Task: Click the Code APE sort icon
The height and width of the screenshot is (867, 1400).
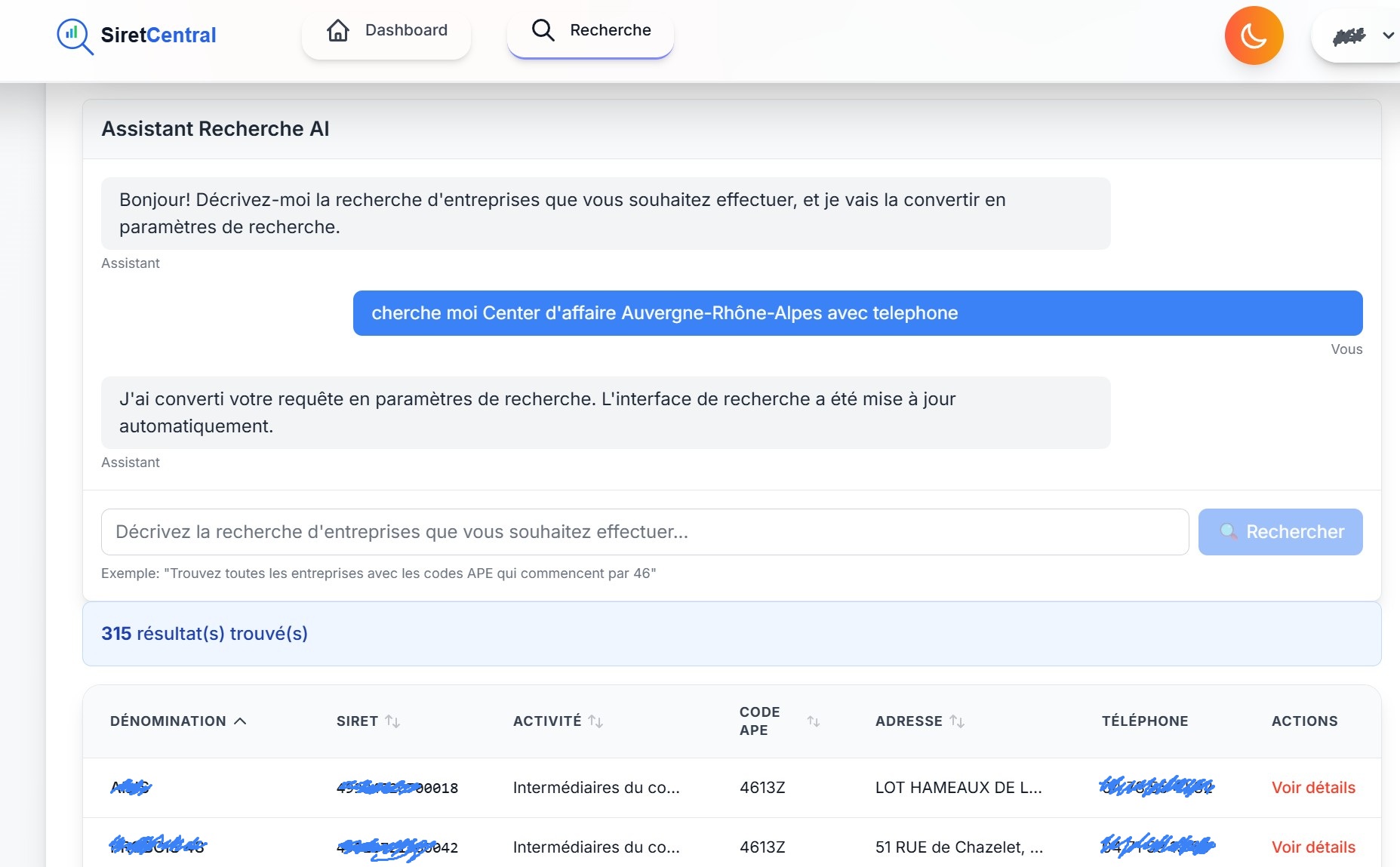Action: 813,721
